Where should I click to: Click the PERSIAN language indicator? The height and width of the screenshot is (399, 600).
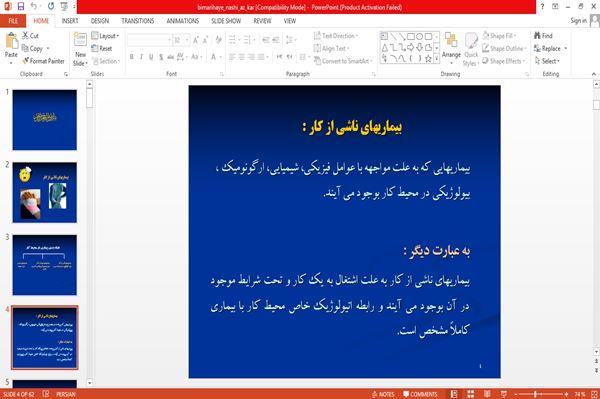[66, 394]
